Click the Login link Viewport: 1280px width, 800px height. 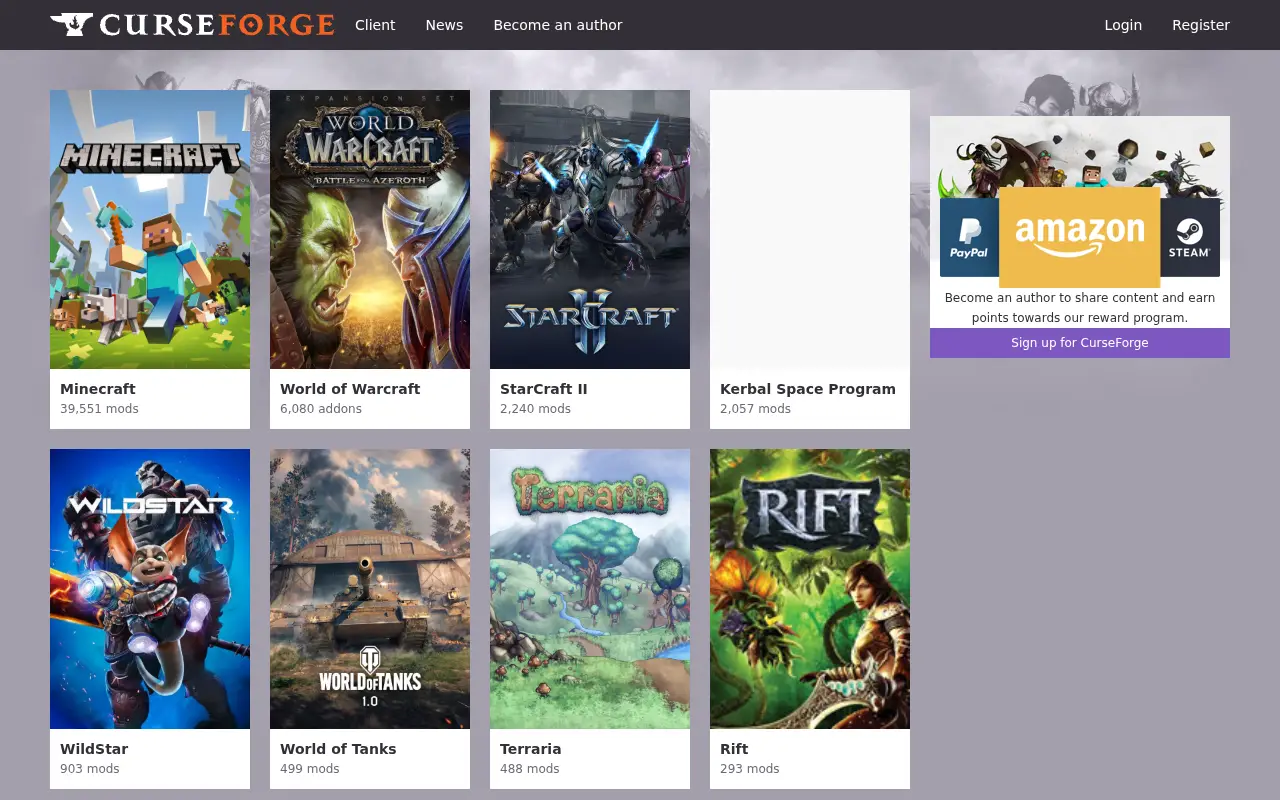point(1123,25)
